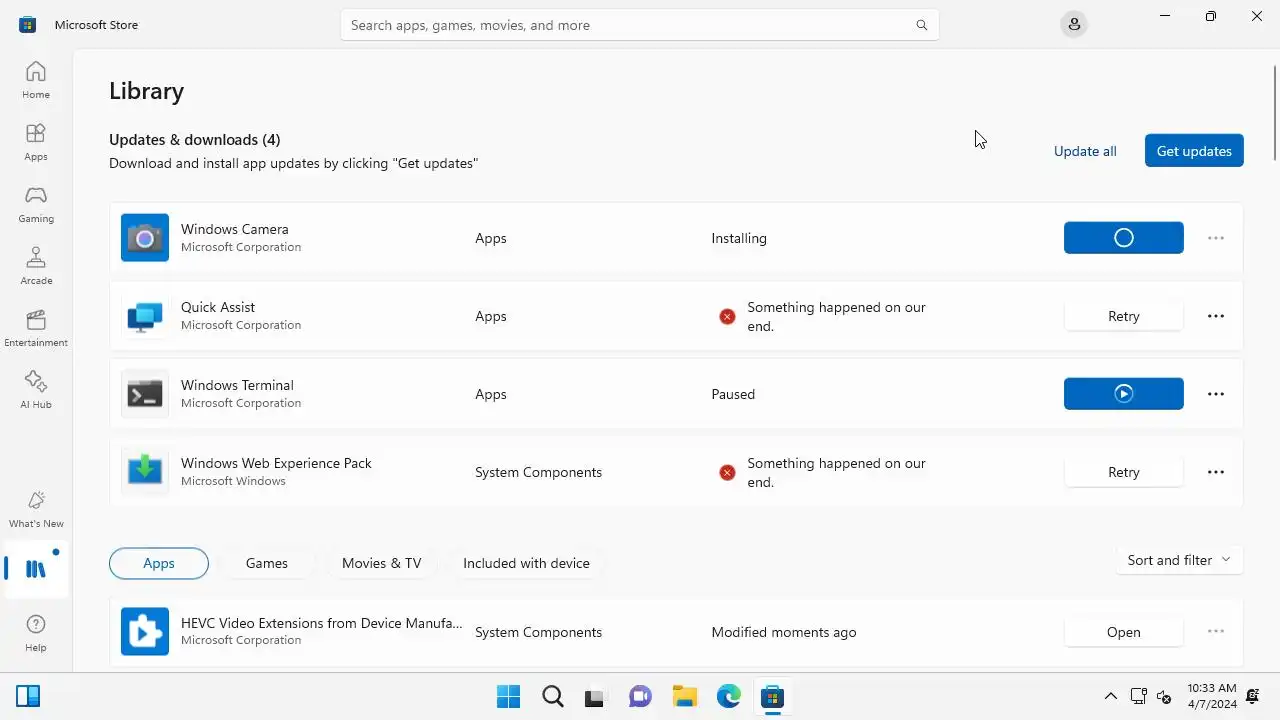Click the Microsoft Store logo in title bar
1280x720 pixels.
(x=28, y=25)
